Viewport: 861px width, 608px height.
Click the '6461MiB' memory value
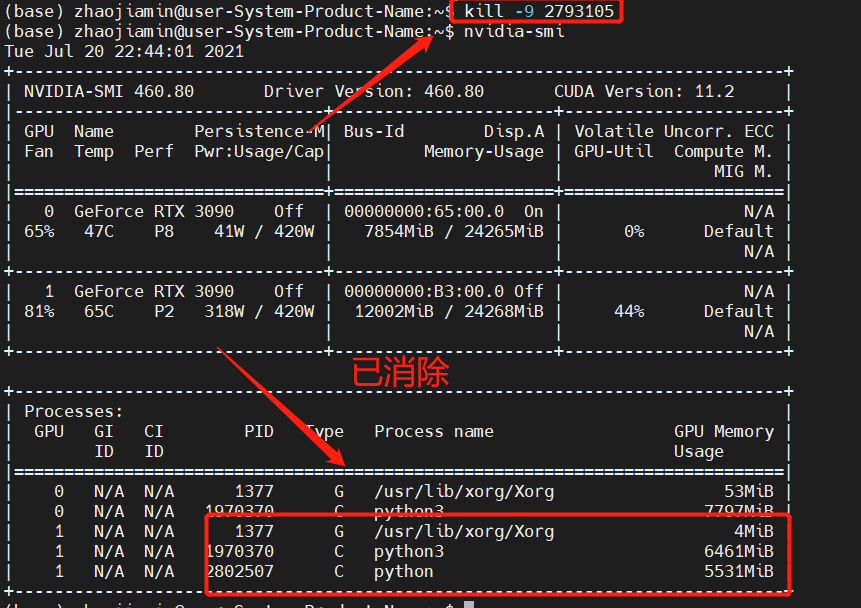click(x=739, y=551)
